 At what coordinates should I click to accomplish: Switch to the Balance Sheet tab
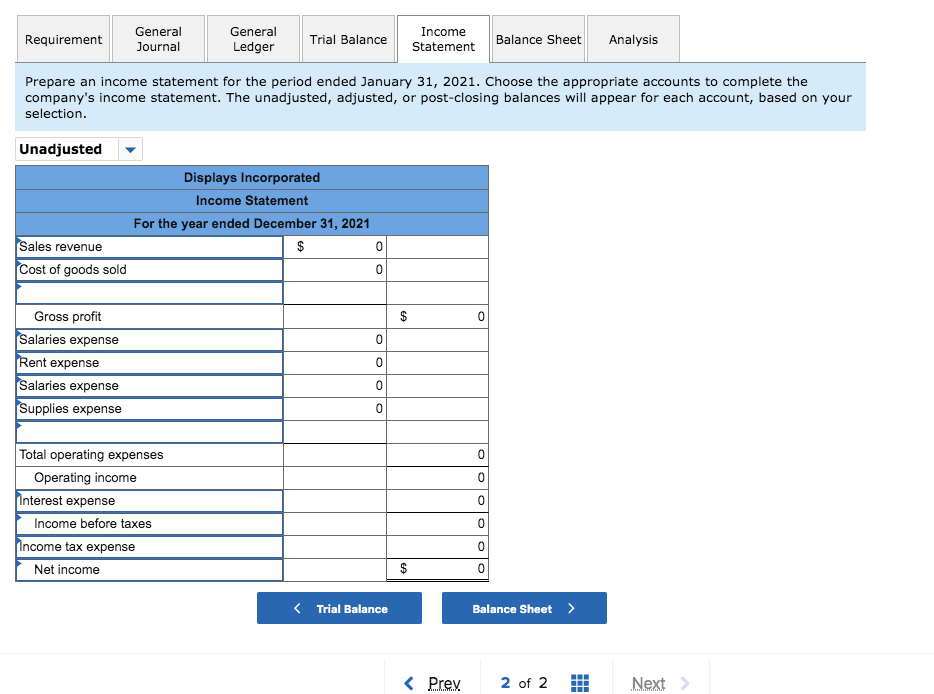[x=538, y=39]
